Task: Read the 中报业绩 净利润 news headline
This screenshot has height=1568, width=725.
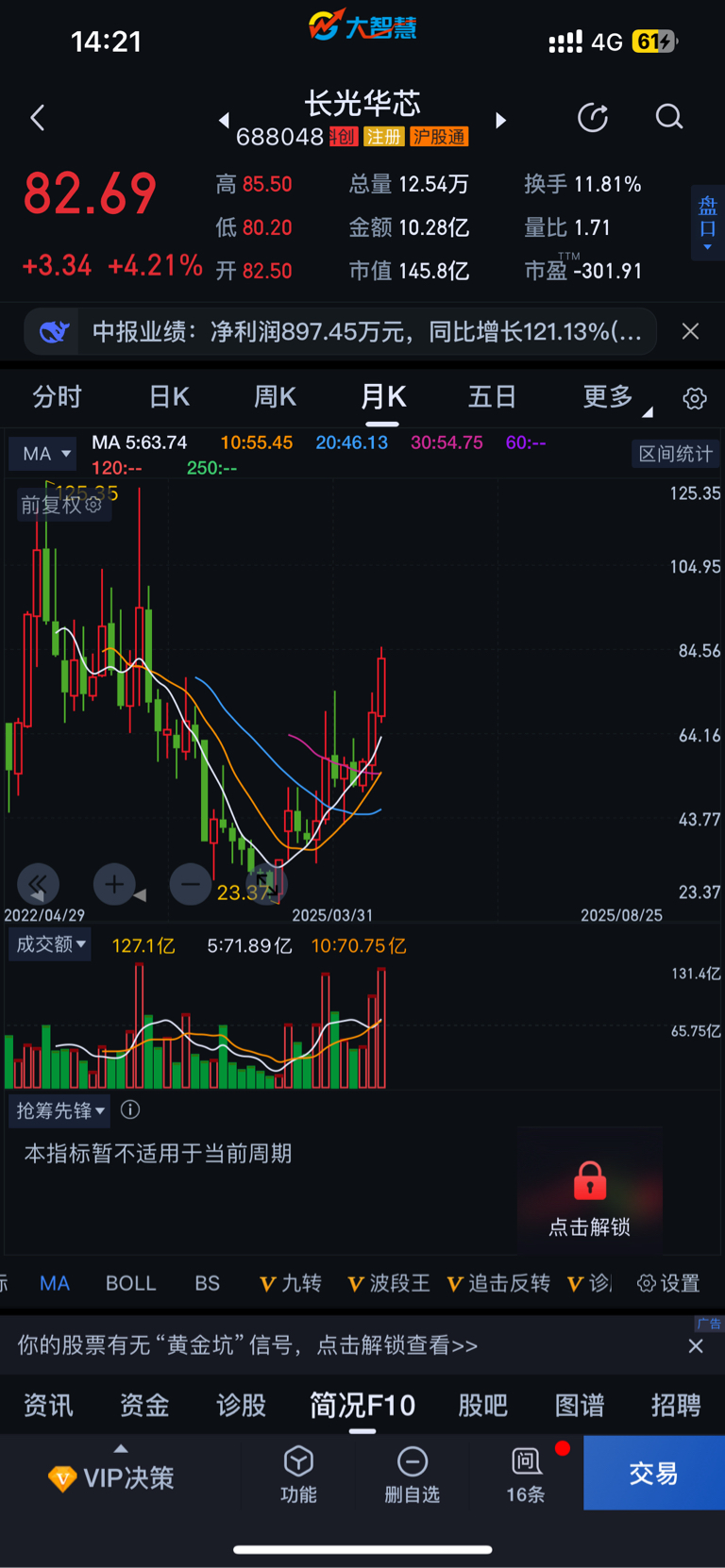Action: (366, 331)
